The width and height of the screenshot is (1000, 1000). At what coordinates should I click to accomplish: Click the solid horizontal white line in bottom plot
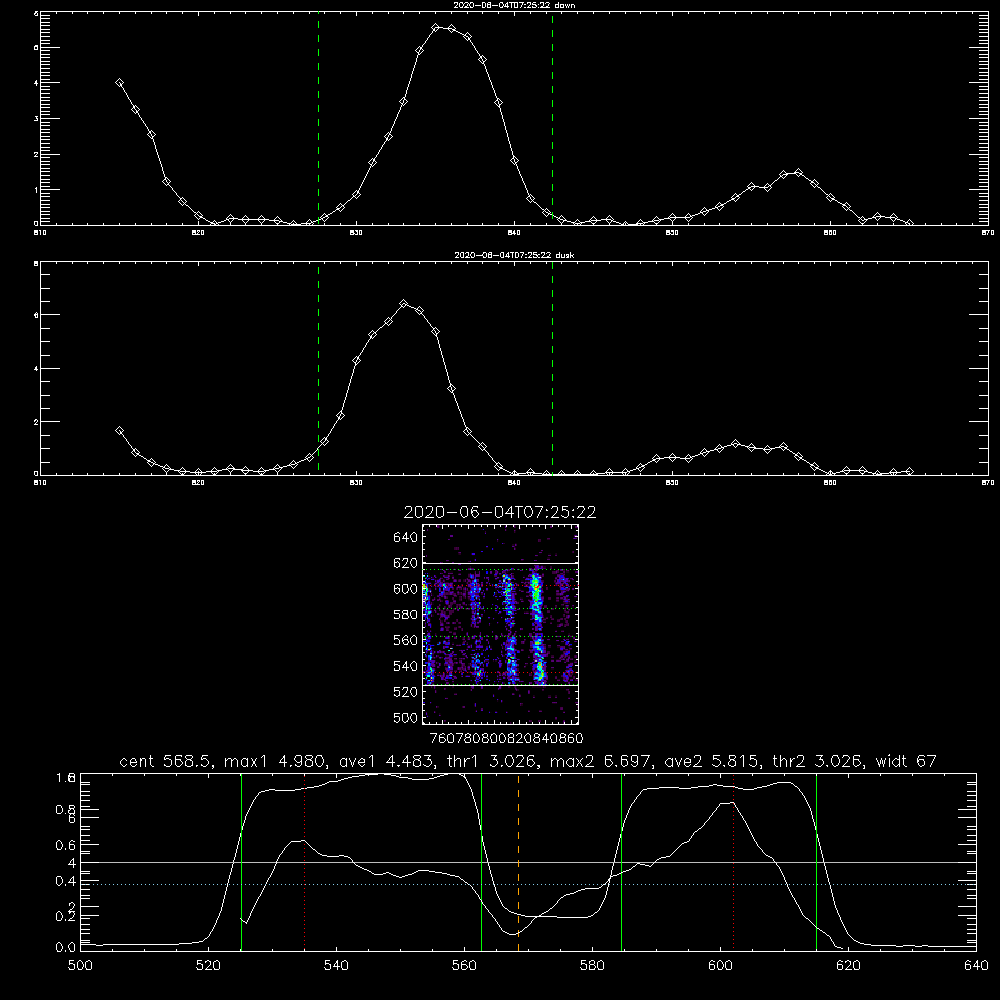point(528,862)
